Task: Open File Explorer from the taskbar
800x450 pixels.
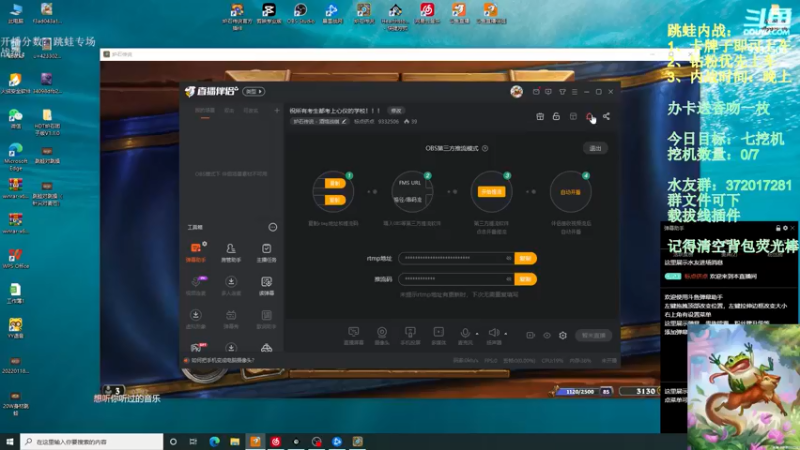Action: tap(235, 441)
